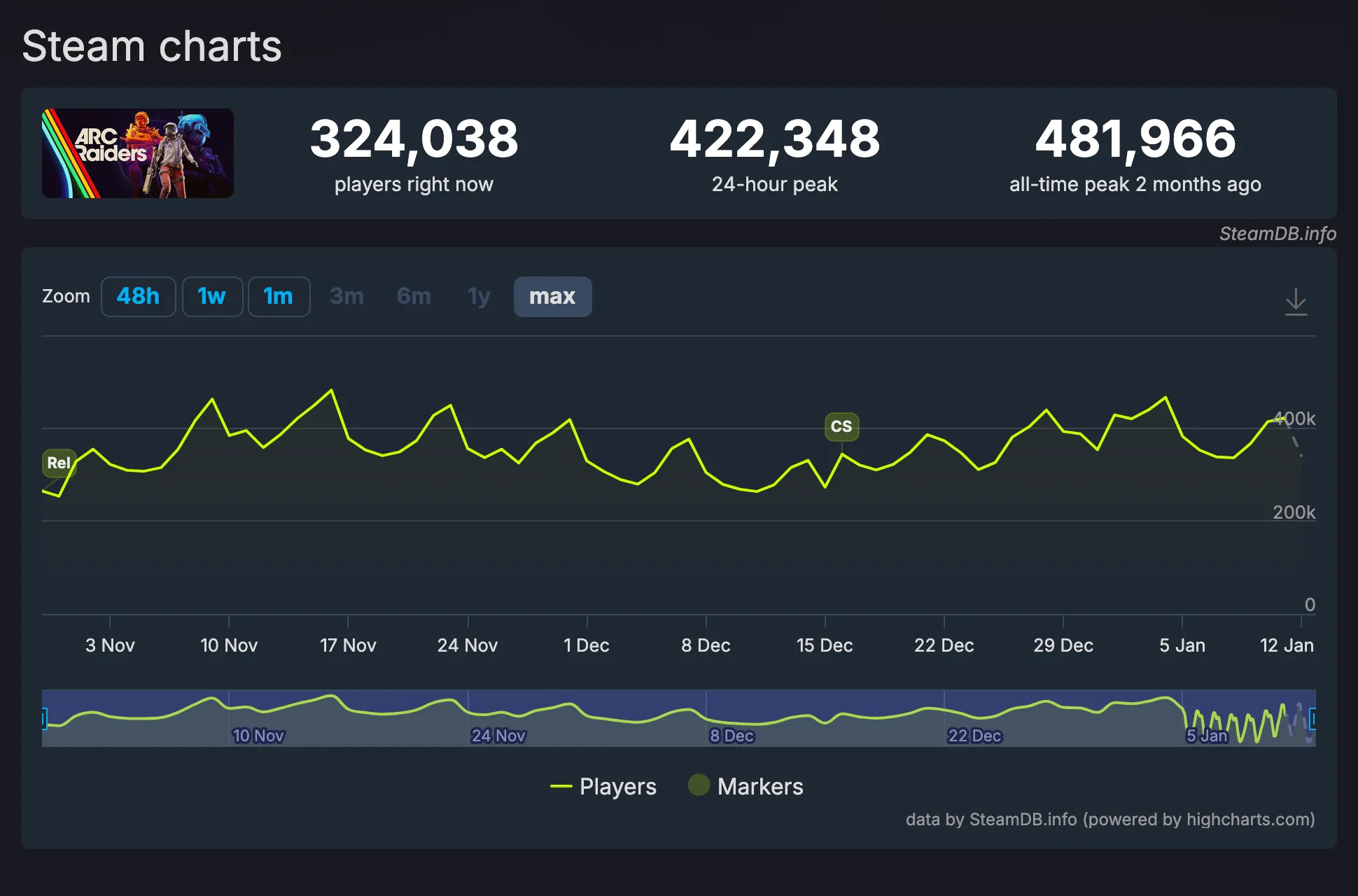Expand to 6m zoom range
1358x896 pixels.
[x=413, y=296]
